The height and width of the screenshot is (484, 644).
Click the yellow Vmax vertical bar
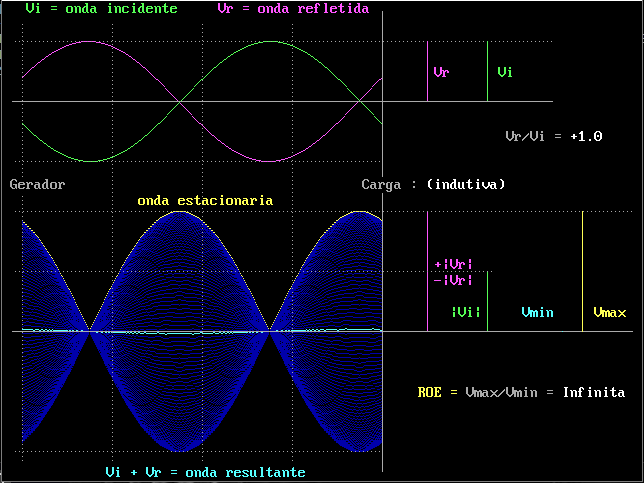582,271
